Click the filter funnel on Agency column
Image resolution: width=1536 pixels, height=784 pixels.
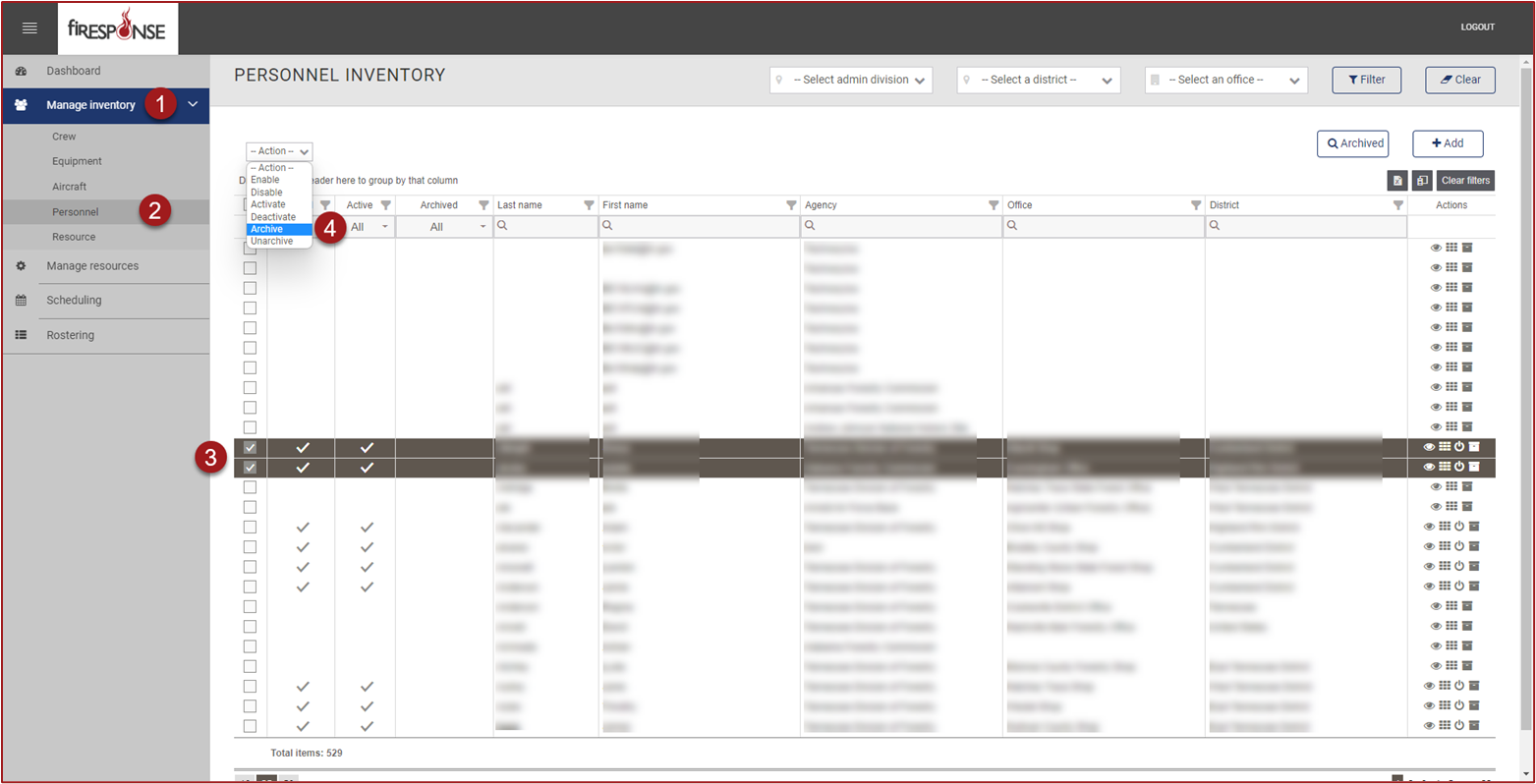[x=994, y=205]
